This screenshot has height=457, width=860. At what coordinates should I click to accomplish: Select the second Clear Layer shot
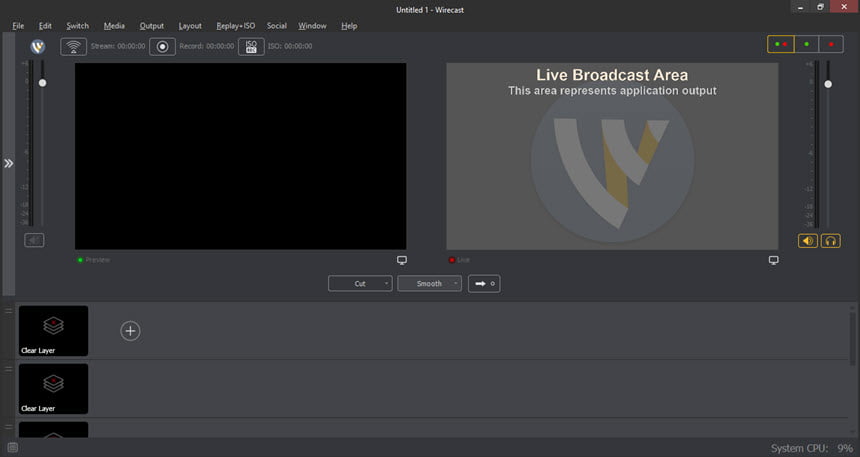click(53, 389)
